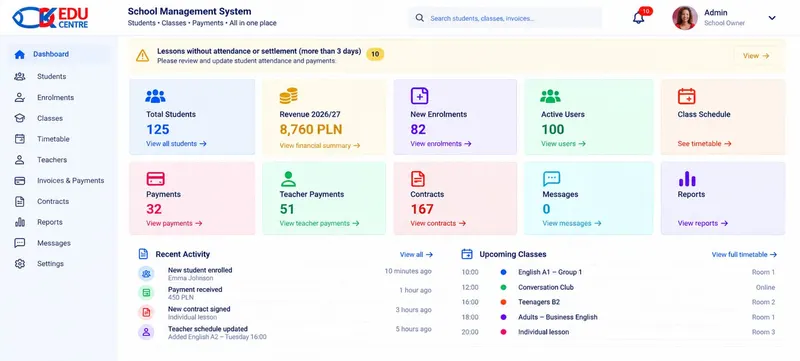
Task: Click the View button on attendance alert
Action: pyautogui.click(x=756, y=56)
